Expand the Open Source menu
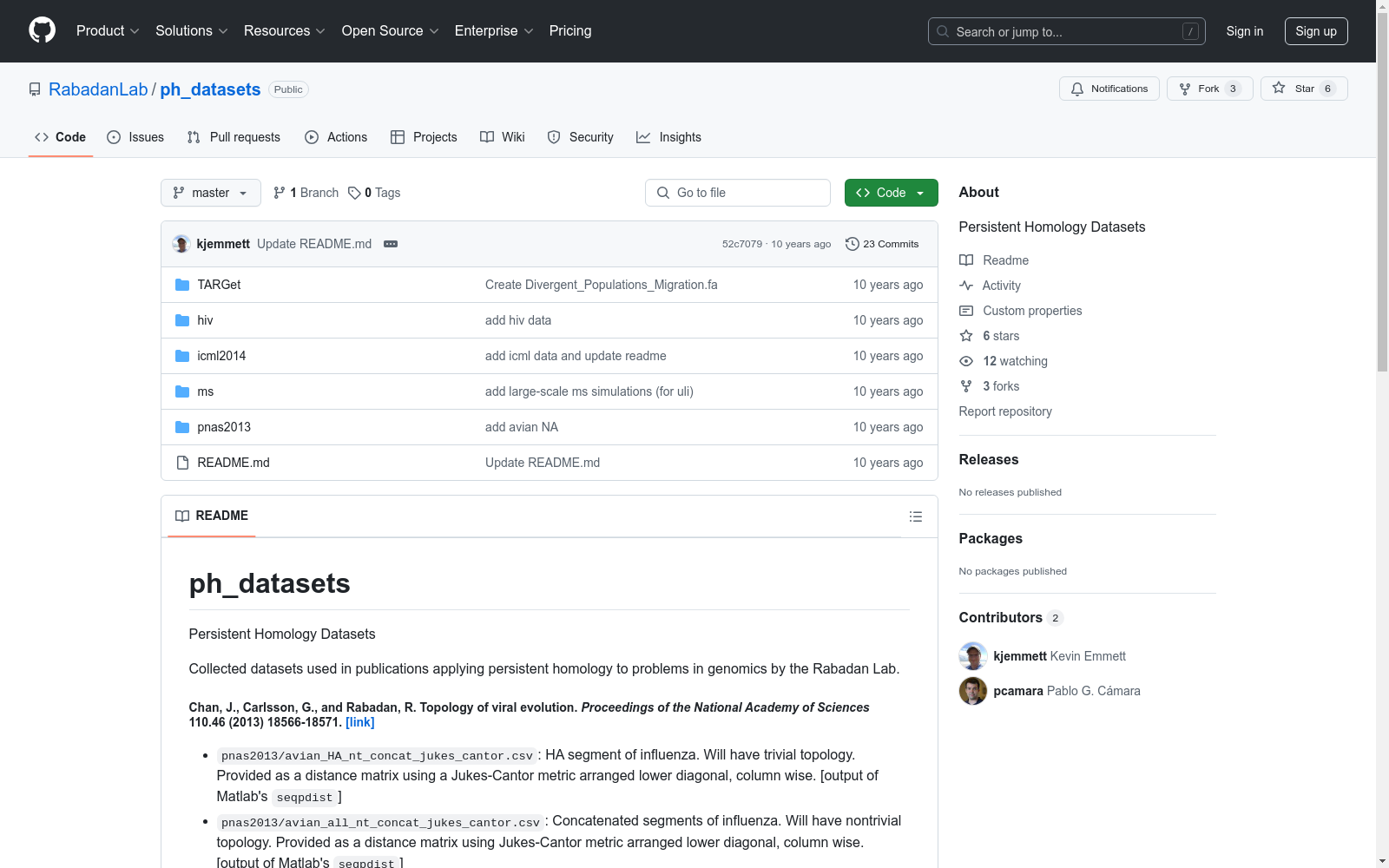 [x=391, y=30]
